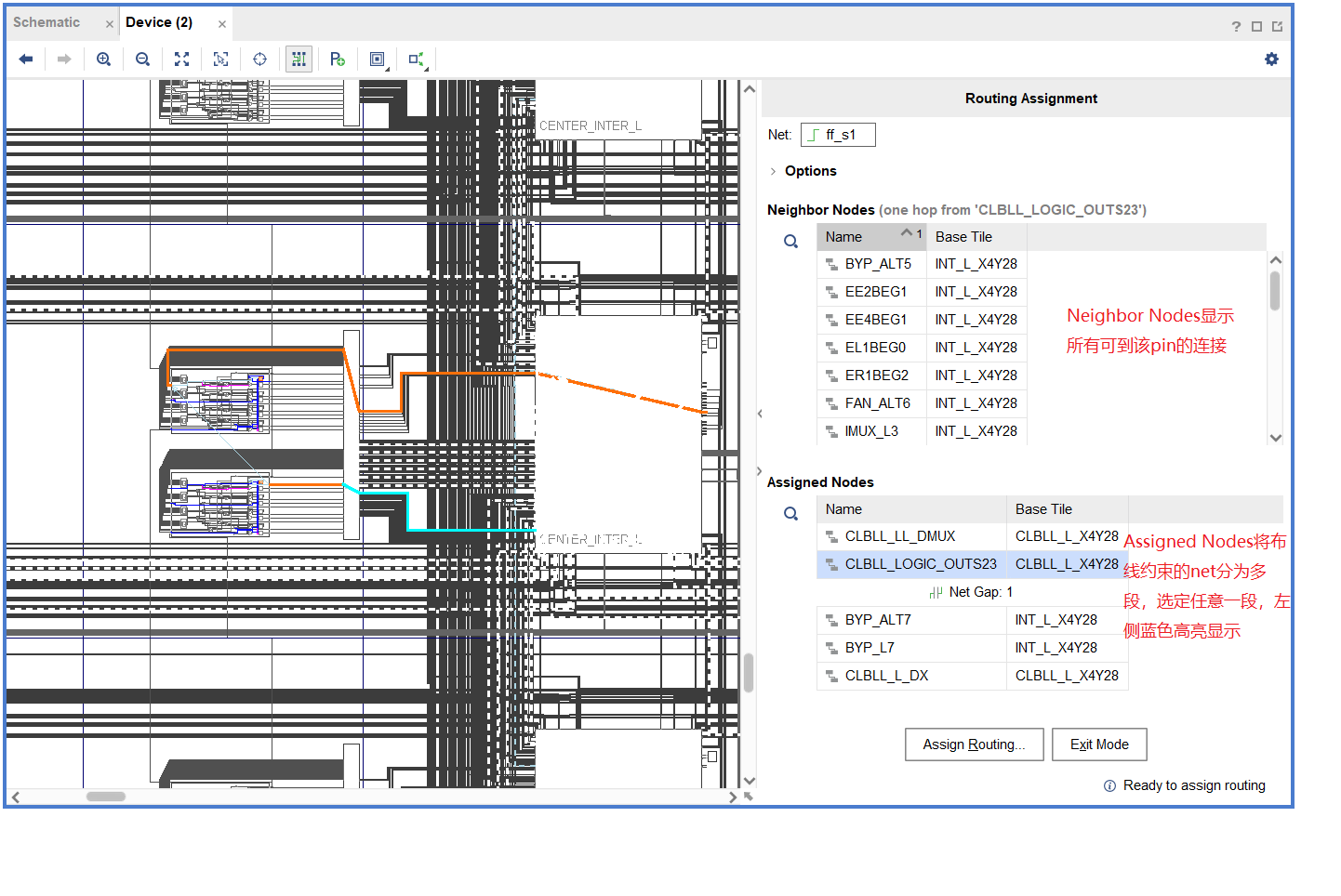This screenshot has width=1341, height=896.
Task: Expand the device view with right arrow
Action: [x=760, y=471]
